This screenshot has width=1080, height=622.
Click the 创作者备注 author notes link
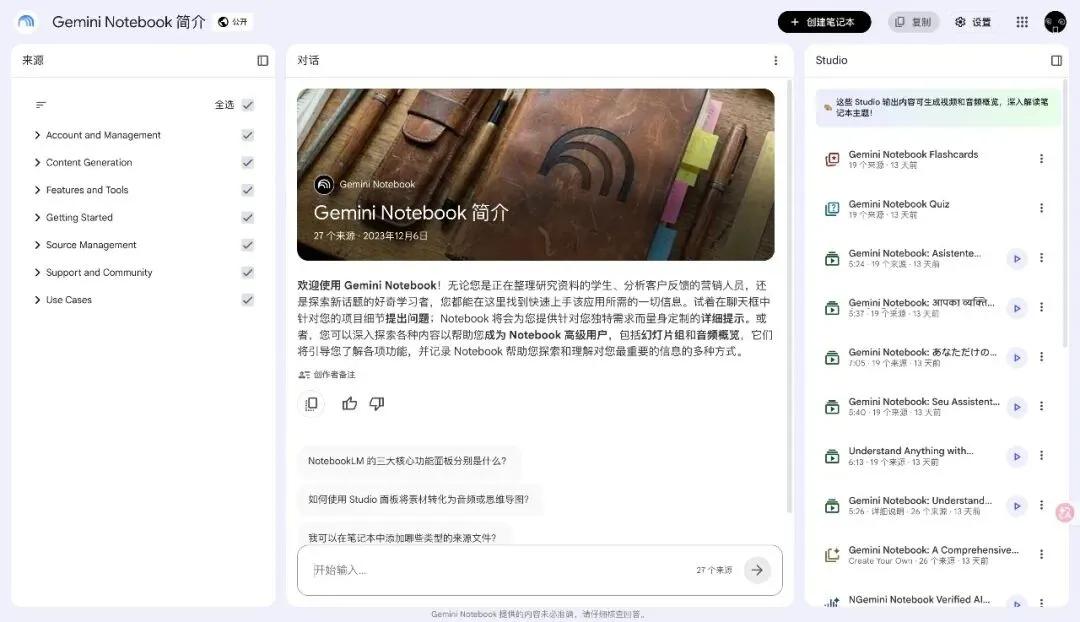pos(327,375)
